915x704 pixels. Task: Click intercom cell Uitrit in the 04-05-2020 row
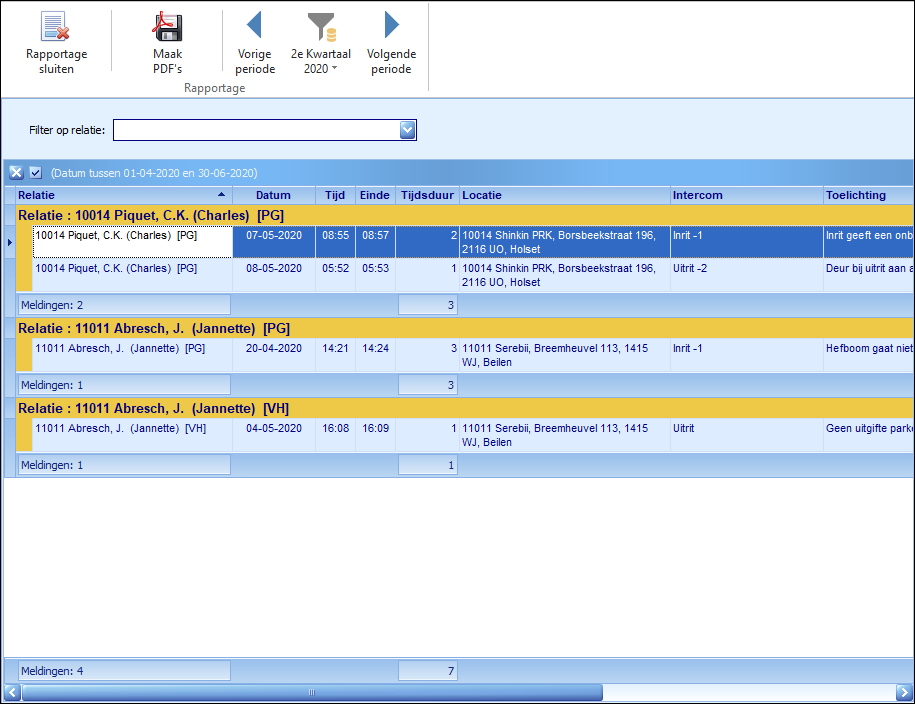(746, 435)
